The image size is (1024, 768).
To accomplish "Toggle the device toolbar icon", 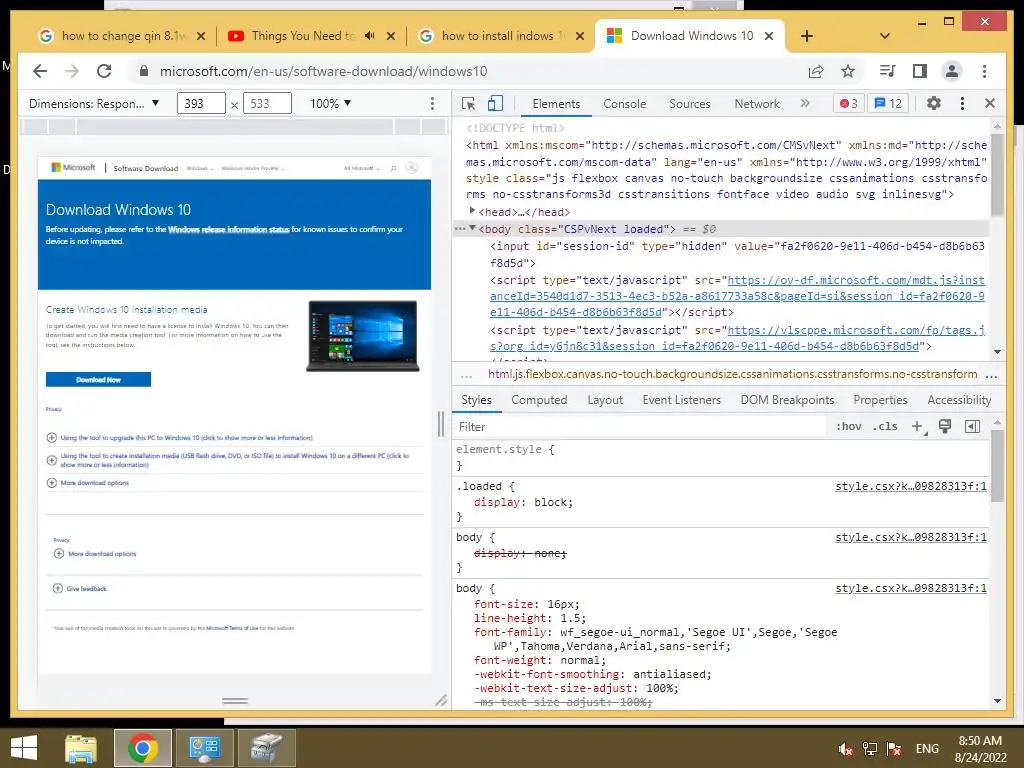I will pos(495,103).
